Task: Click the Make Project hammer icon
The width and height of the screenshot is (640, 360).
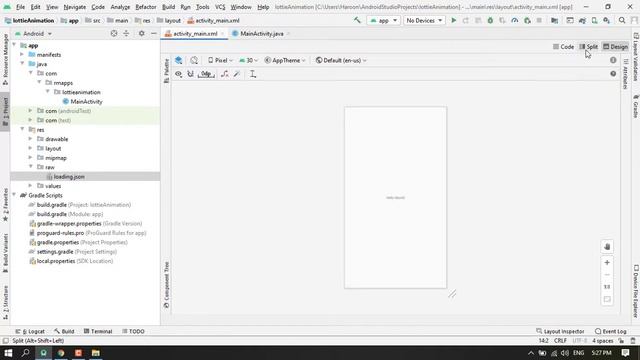Action: [357, 20]
